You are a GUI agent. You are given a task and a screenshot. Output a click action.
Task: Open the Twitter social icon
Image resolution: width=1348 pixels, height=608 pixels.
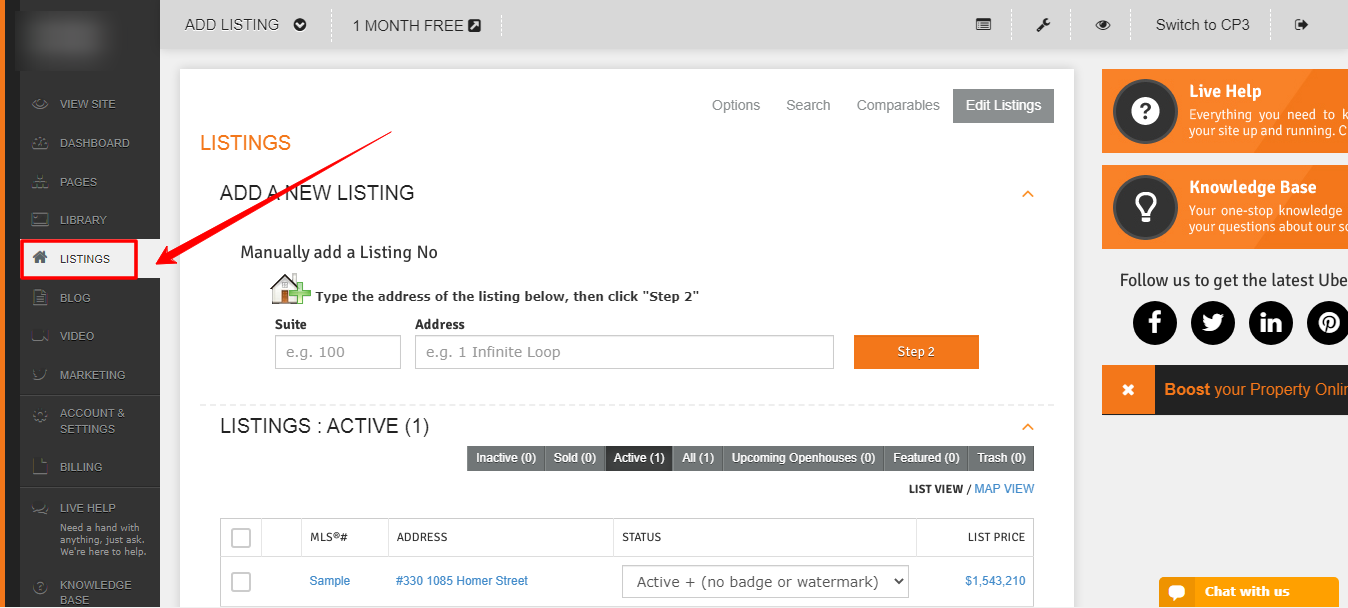[1213, 323]
